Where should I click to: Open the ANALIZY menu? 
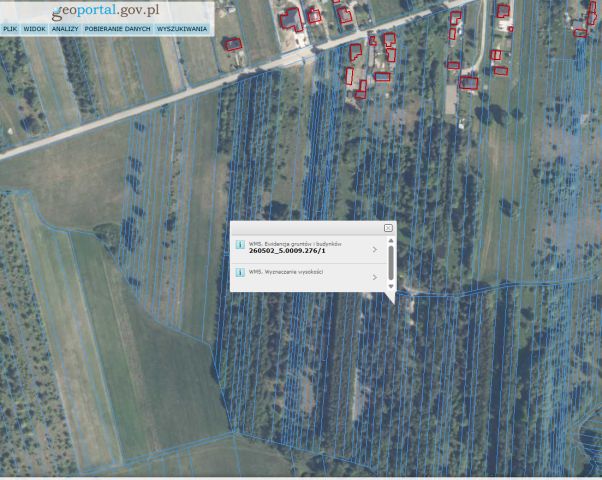click(x=65, y=29)
